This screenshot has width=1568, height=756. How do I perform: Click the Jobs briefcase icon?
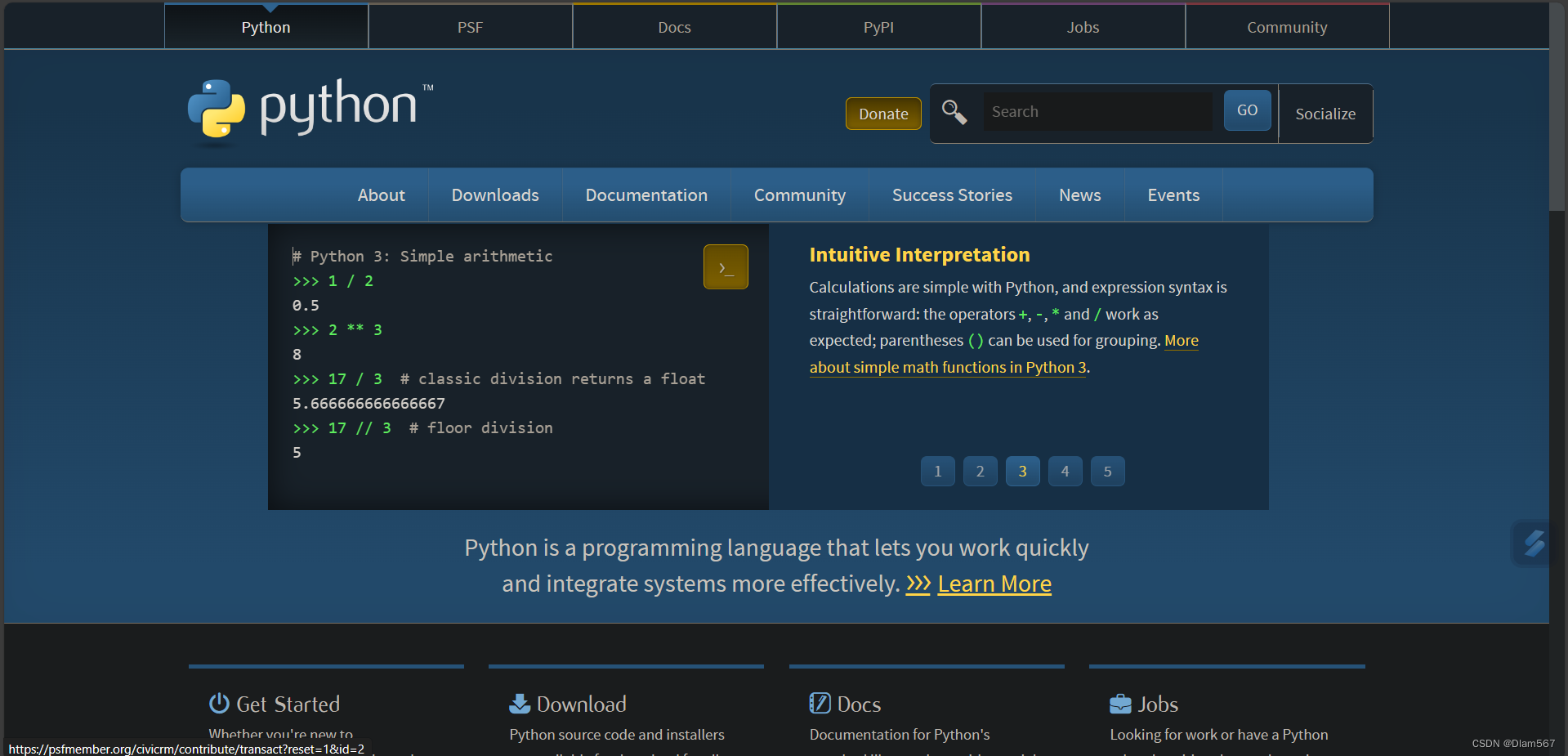[1120, 704]
